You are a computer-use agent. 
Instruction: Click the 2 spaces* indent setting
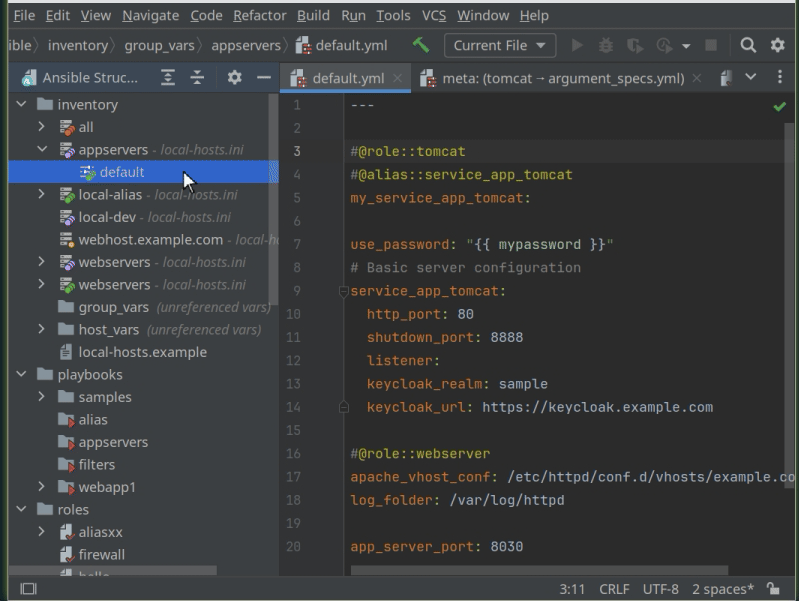pos(723,589)
